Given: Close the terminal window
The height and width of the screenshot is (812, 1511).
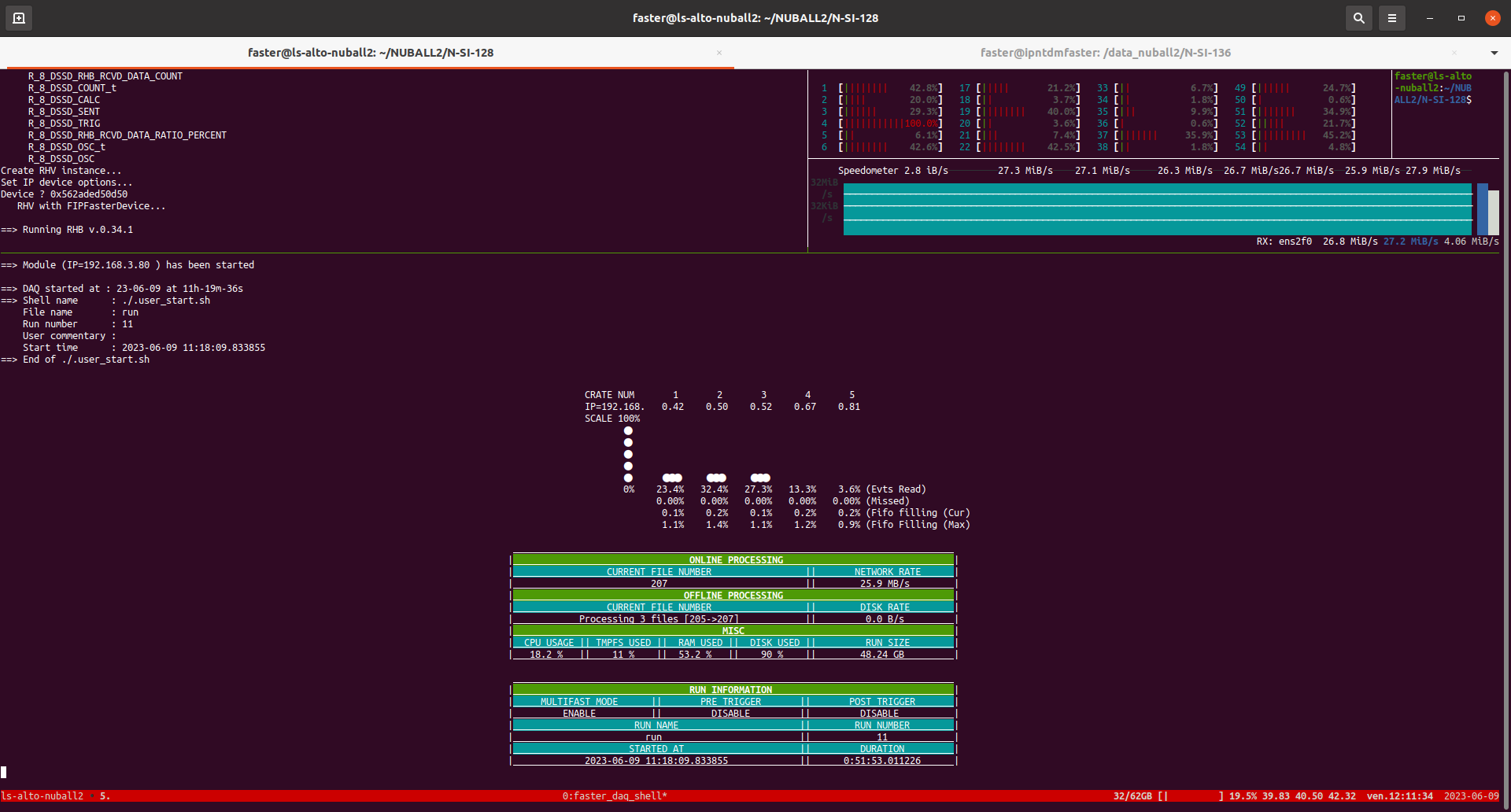Looking at the screenshot, I should click(x=1492, y=17).
